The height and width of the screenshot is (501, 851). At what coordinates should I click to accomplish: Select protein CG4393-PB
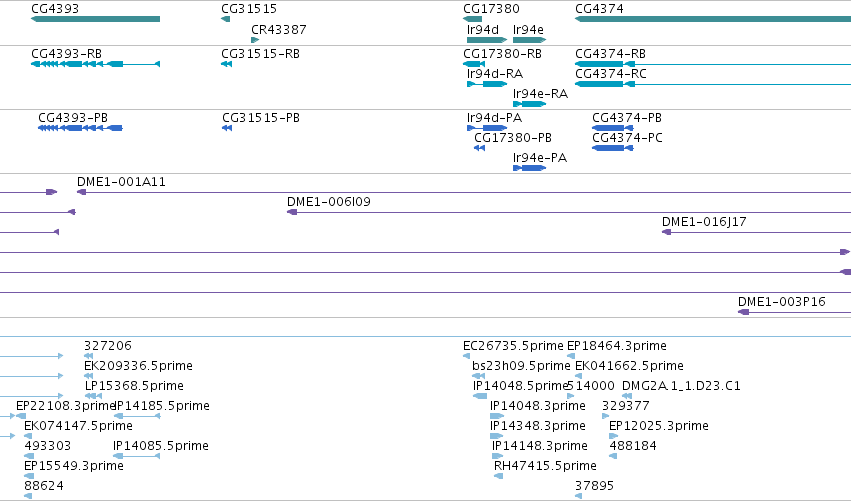pyautogui.click(x=73, y=118)
